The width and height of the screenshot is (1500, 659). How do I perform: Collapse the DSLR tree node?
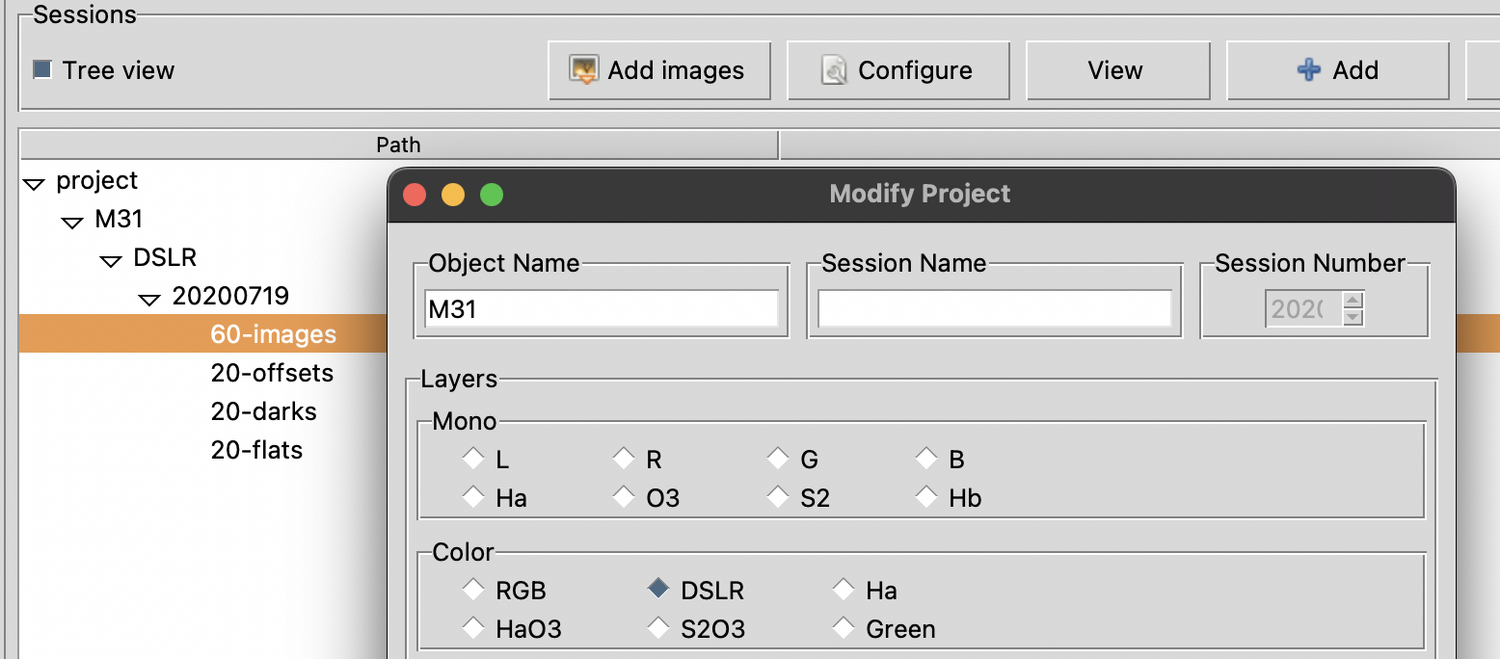[111, 261]
